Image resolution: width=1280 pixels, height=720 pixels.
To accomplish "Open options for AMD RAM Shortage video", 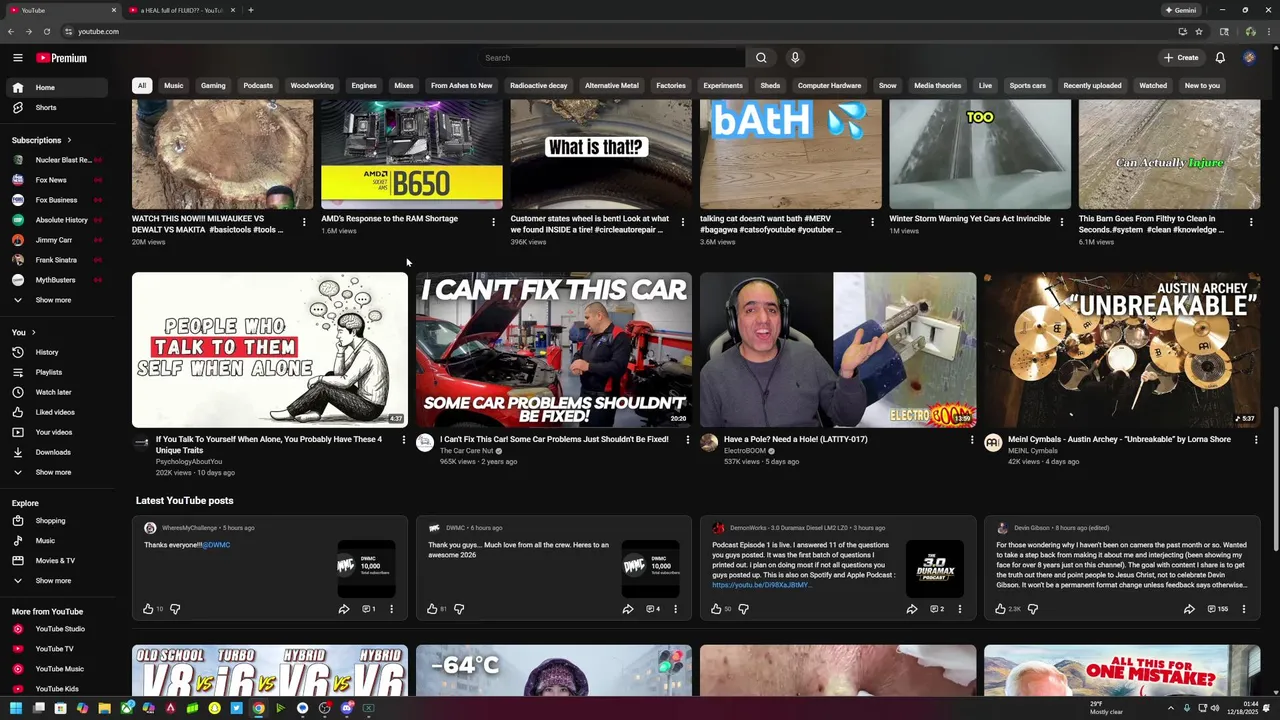I will [493, 222].
